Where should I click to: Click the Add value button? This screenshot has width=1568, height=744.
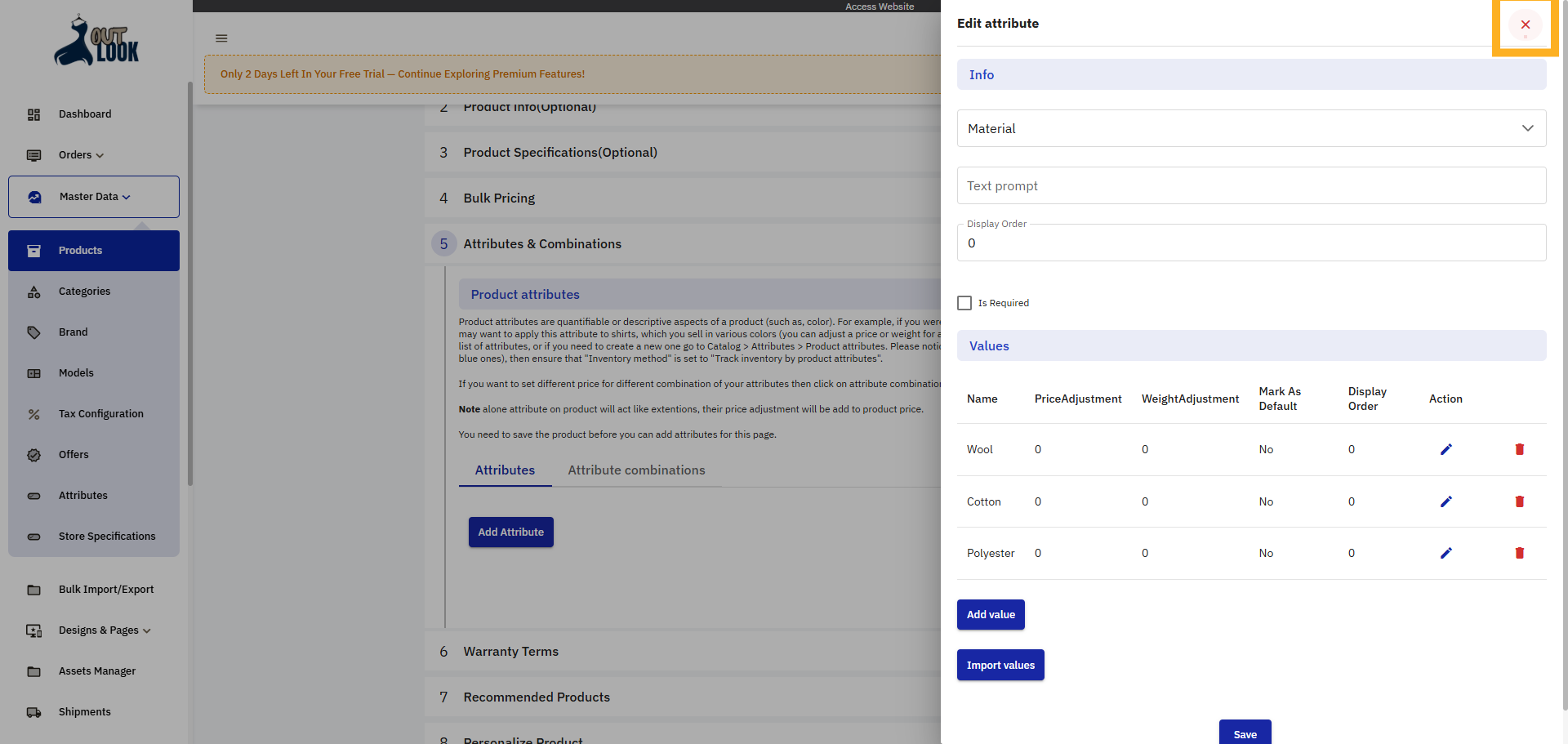991,614
